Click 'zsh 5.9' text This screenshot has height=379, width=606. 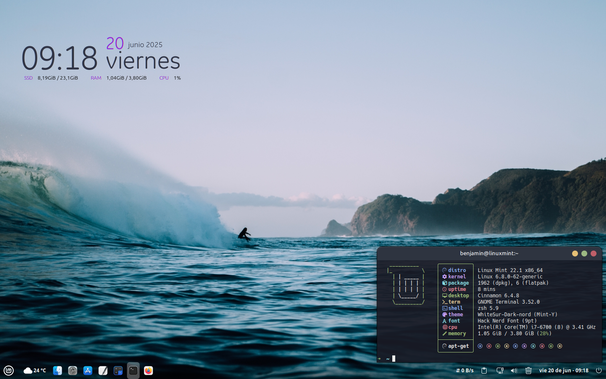pos(488,308)
